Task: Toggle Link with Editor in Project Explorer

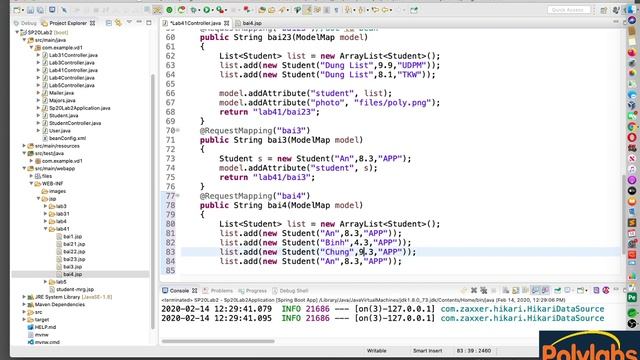Action: [x=118, y=23]
